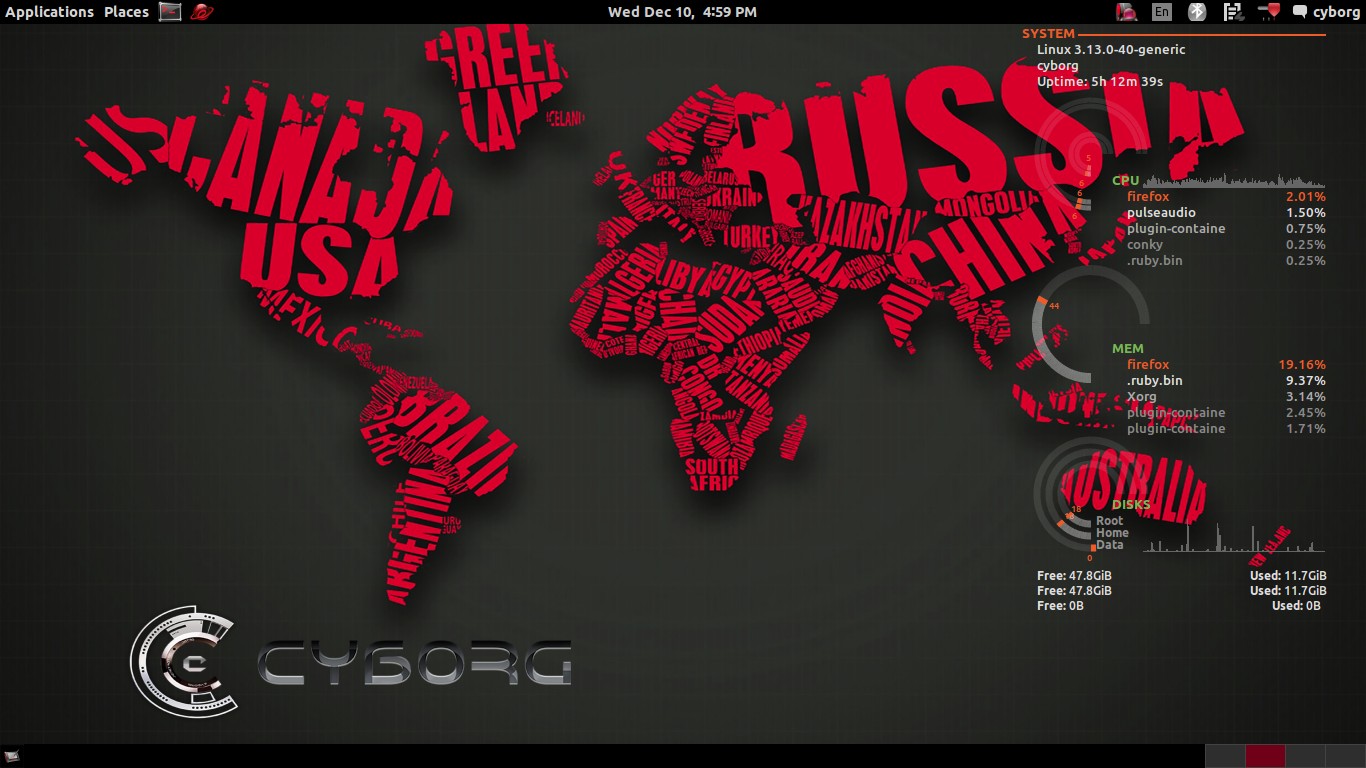Click the SYSTEM header in the monitor
Image resolution: width=1366 pixels, height=768 pixels.
pos(1048,34)
